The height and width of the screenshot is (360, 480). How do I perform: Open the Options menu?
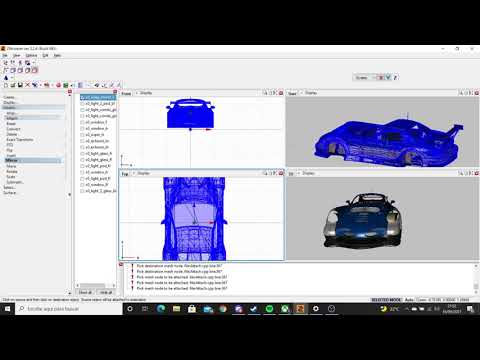(x=31, y=55)
